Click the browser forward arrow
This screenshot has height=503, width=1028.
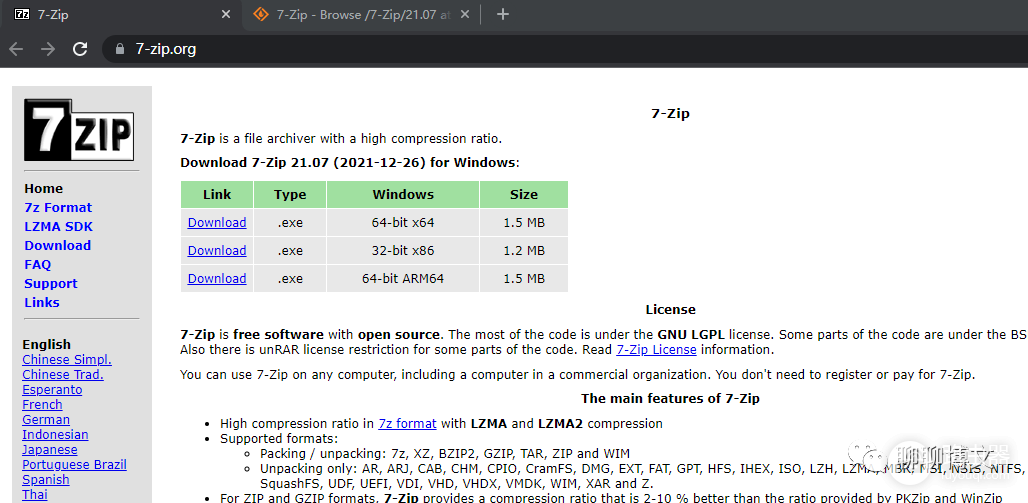tap(48, 49)
